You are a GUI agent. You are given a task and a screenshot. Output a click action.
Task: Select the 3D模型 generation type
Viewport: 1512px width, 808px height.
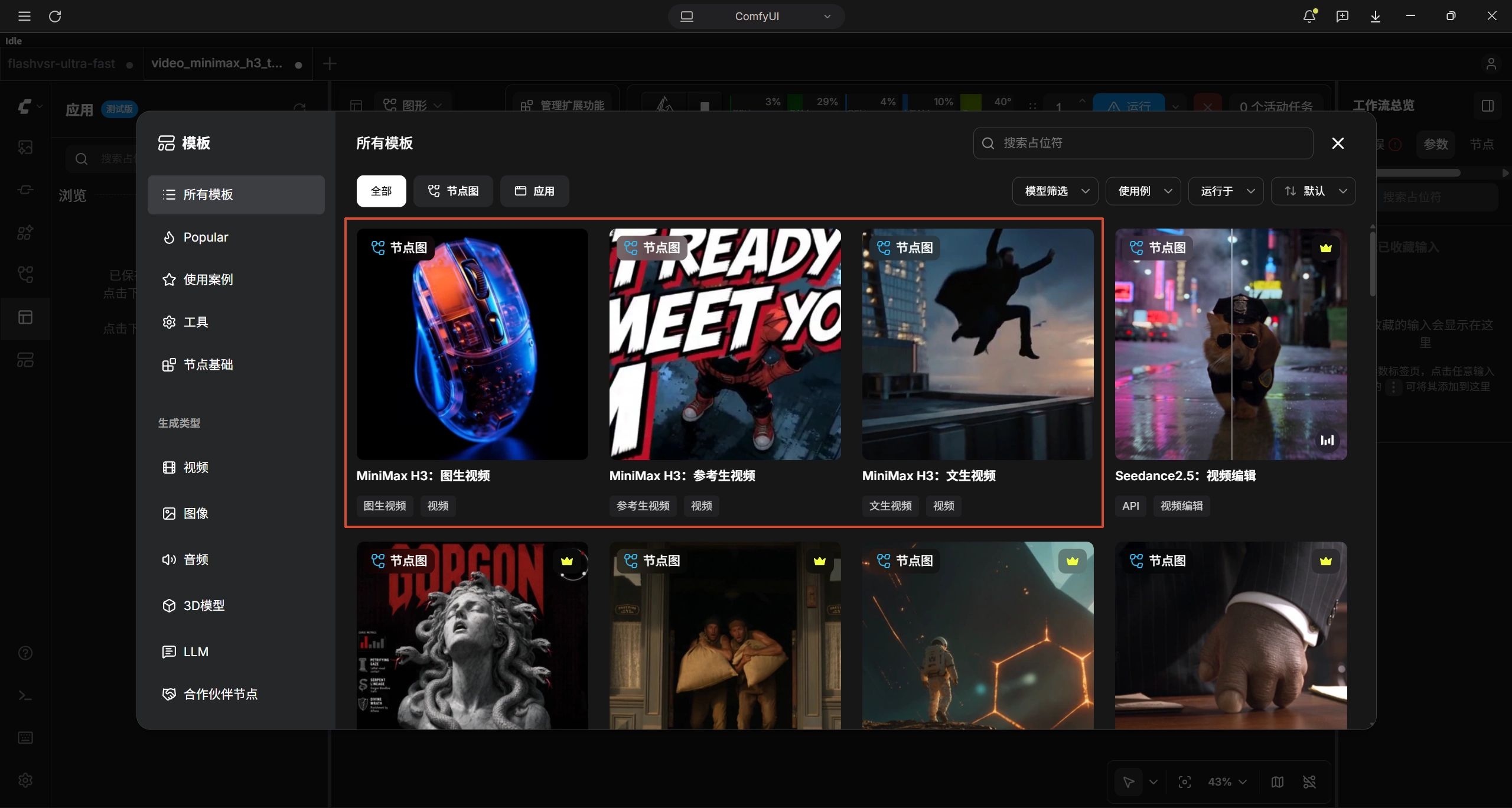click(x=236, y=605)
